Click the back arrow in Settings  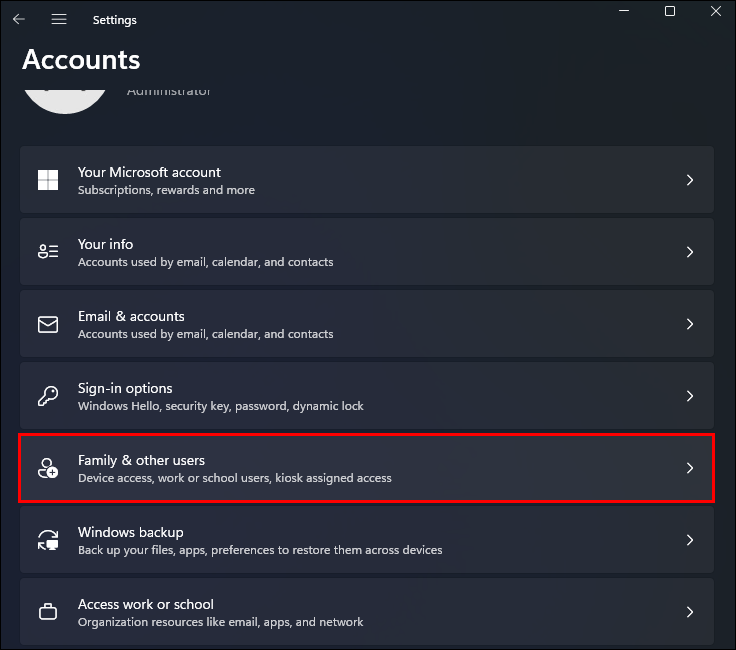coord(18,19)
